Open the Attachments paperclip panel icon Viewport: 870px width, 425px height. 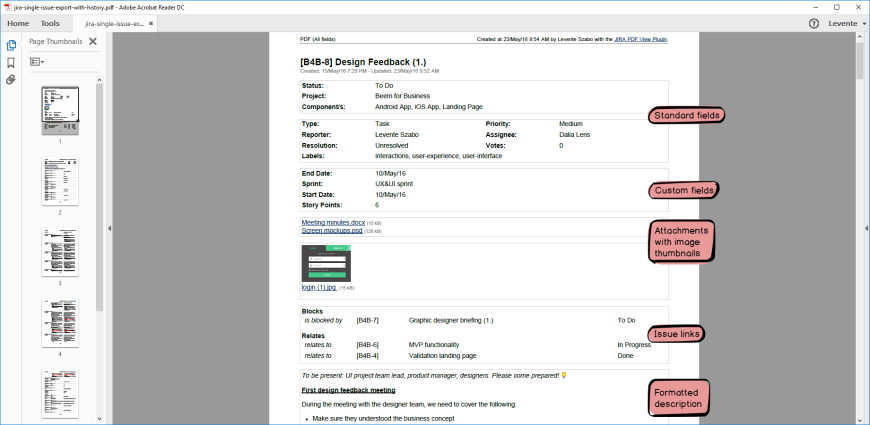click(11, 80)
